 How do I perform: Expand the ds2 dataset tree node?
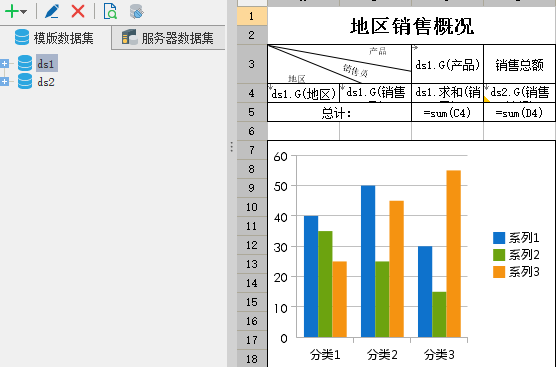(5, 82)
